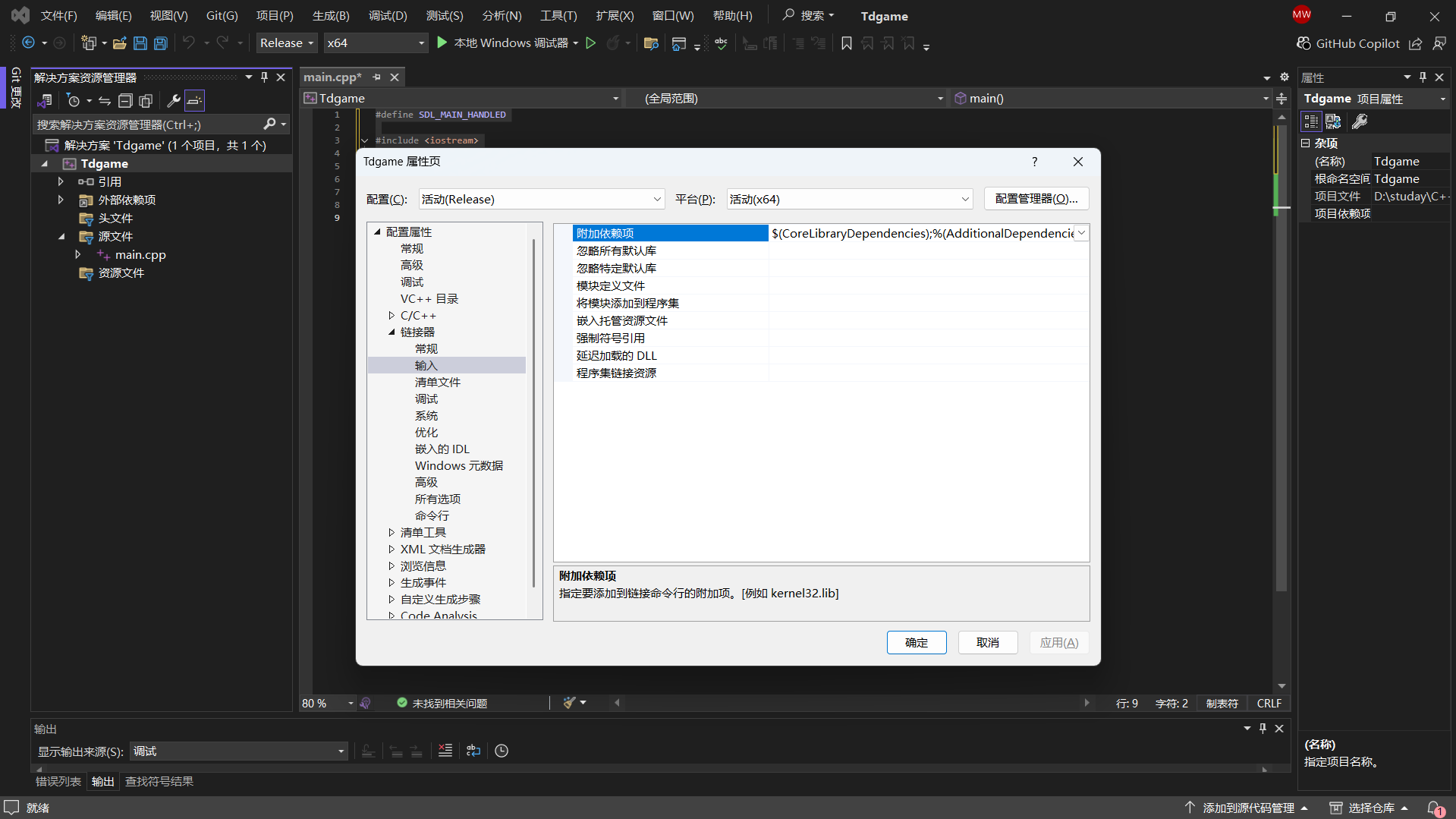
Task: Click the bookmark icon in the toolbar
Action: [x=847, y=43]
